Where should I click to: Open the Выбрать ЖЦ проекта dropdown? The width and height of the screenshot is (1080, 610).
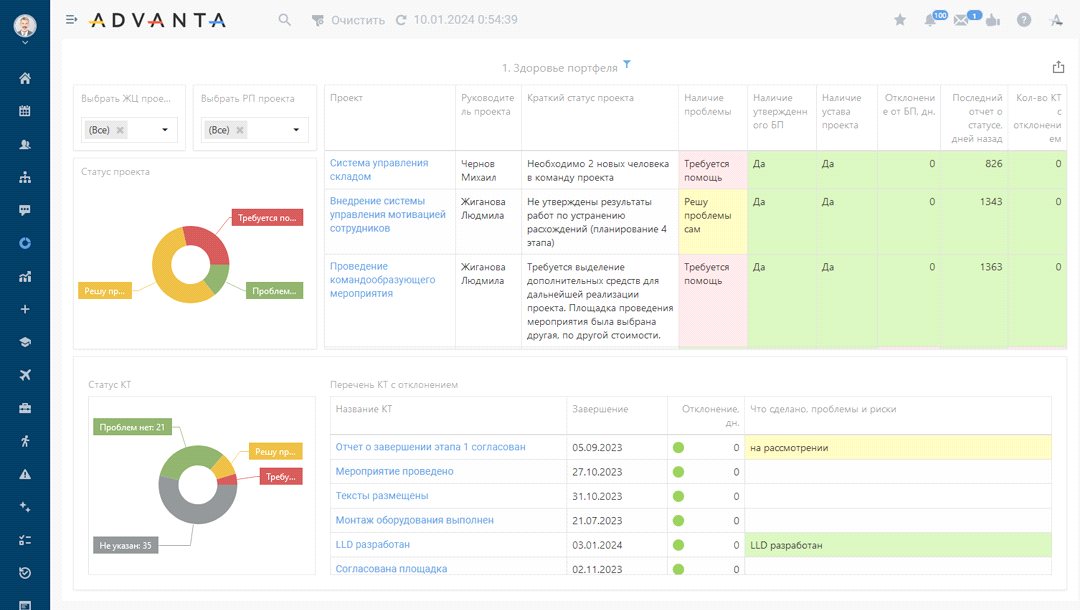(164, 130)
